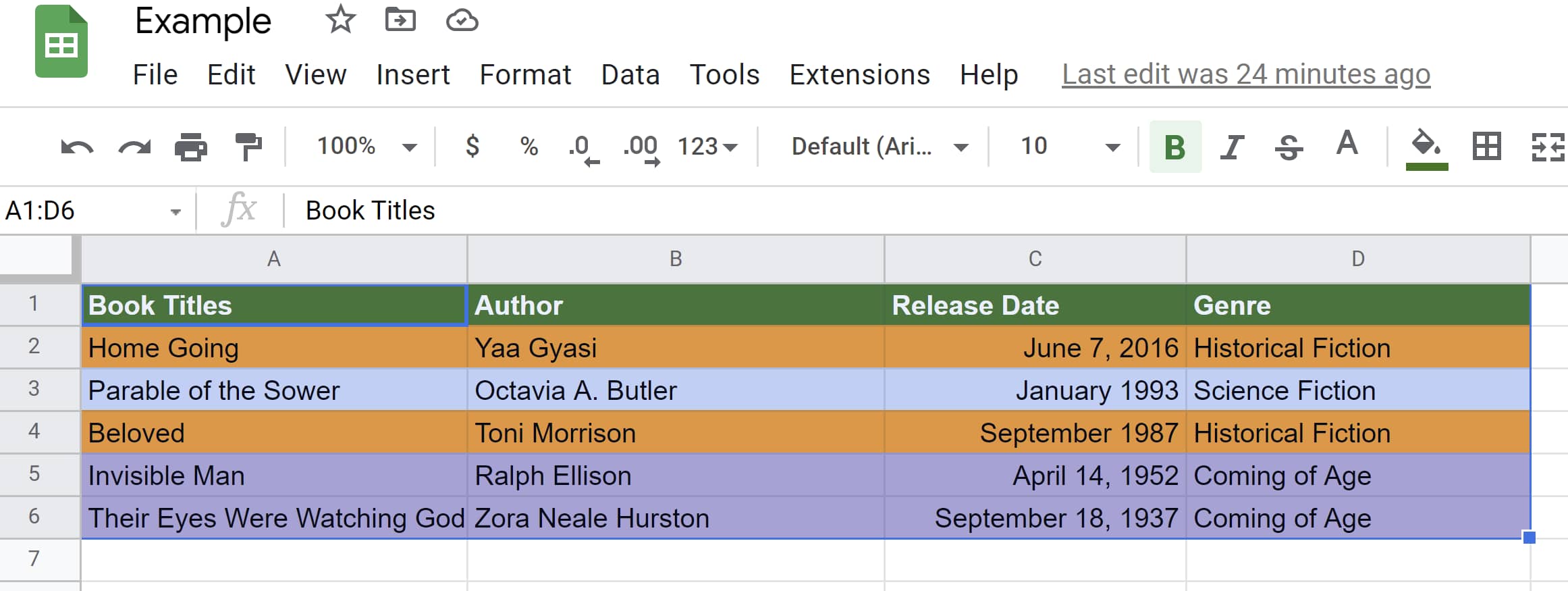Toggle Bold formatting off
Image resolution: width=1568 pixels, height=591 pixels.
tap(1175, 147)
